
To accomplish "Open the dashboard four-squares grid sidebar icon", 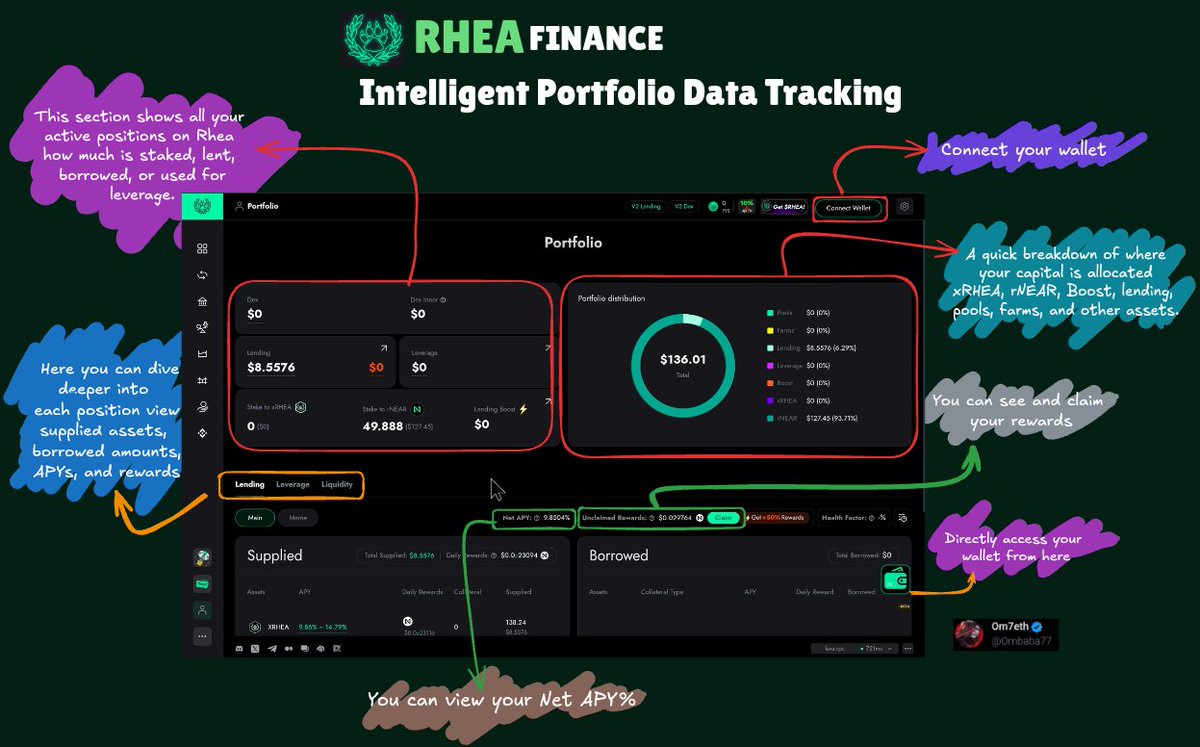I will point(203,248).
